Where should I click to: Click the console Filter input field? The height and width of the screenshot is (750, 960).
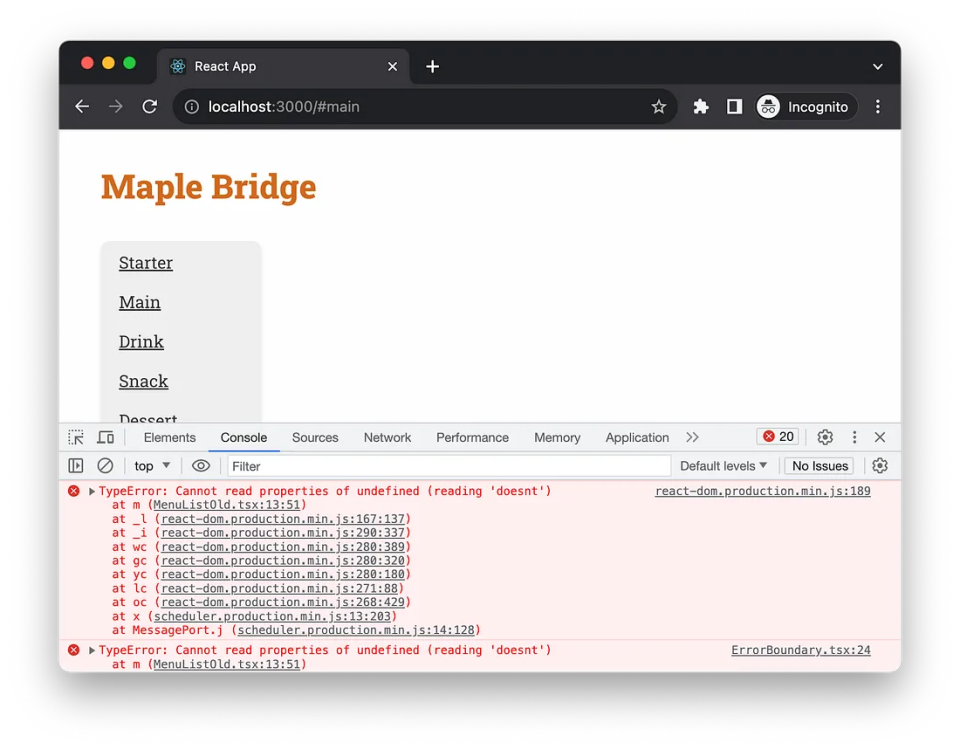(449, 466)
